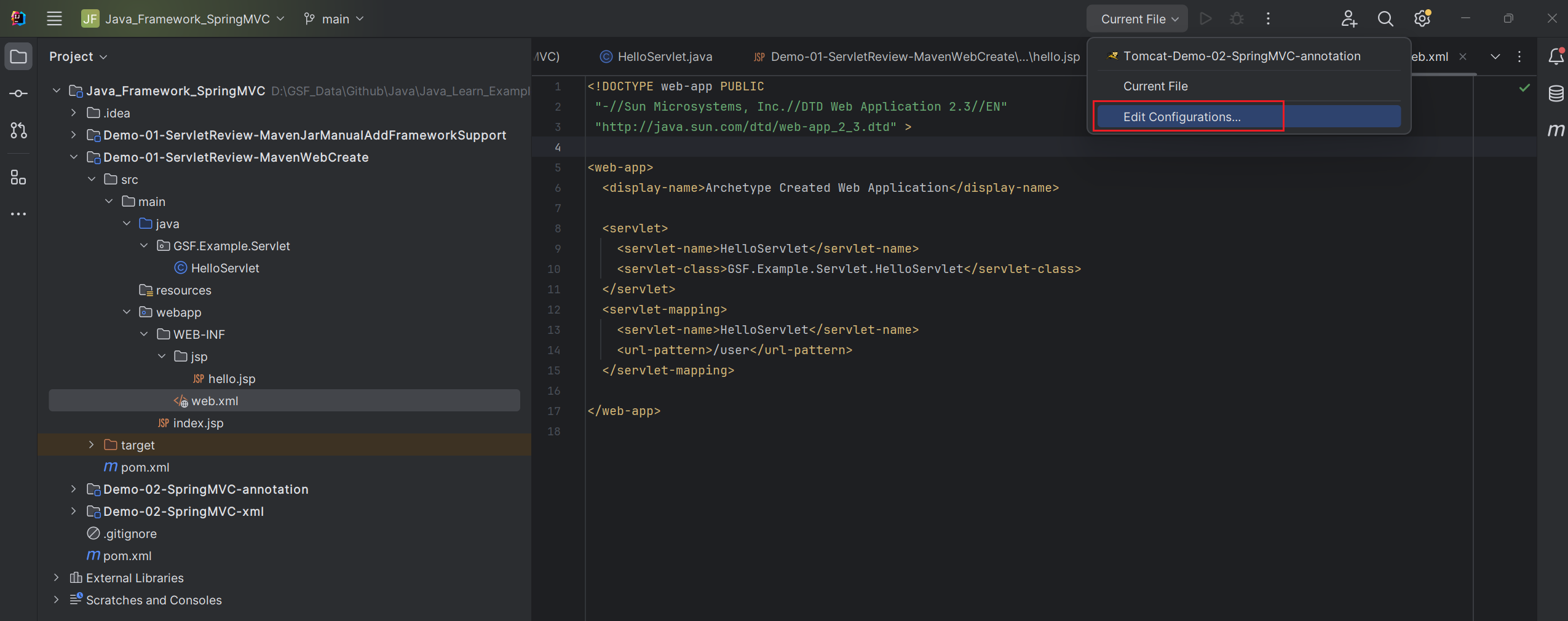Click the Search Everywhere magnifier

pyautogui.click(x=1385, y=19)
